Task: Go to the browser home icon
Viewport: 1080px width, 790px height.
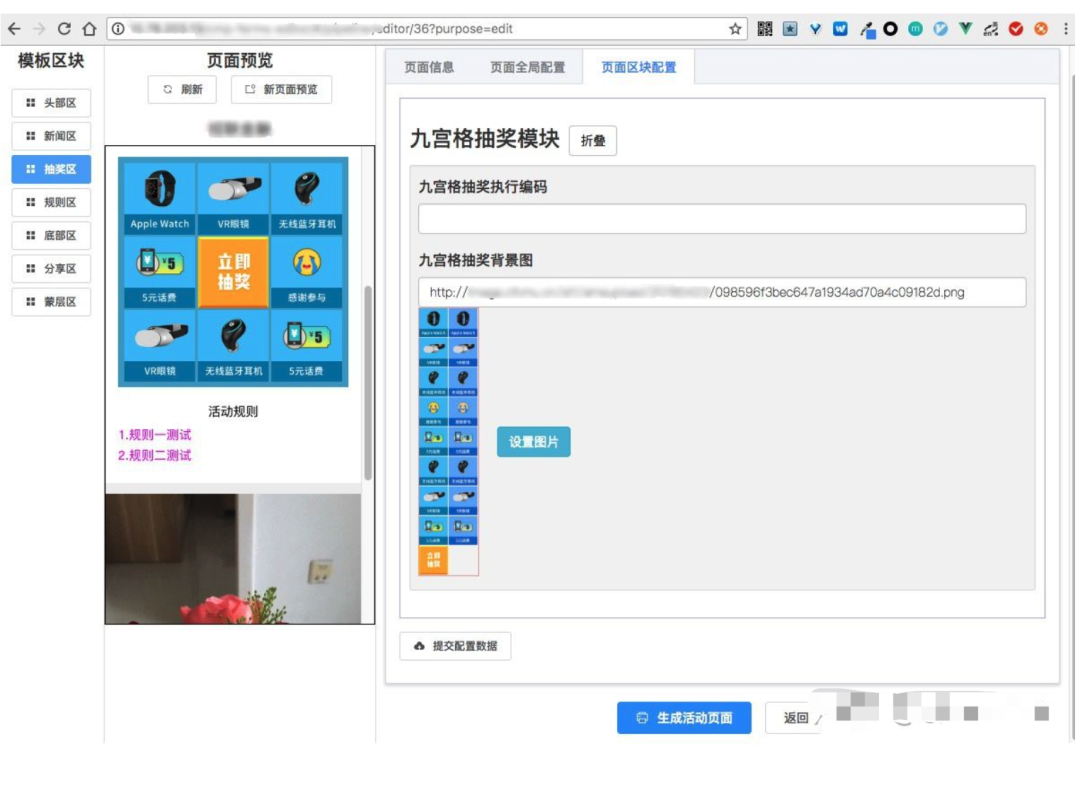Action: (x=89, y=29)
